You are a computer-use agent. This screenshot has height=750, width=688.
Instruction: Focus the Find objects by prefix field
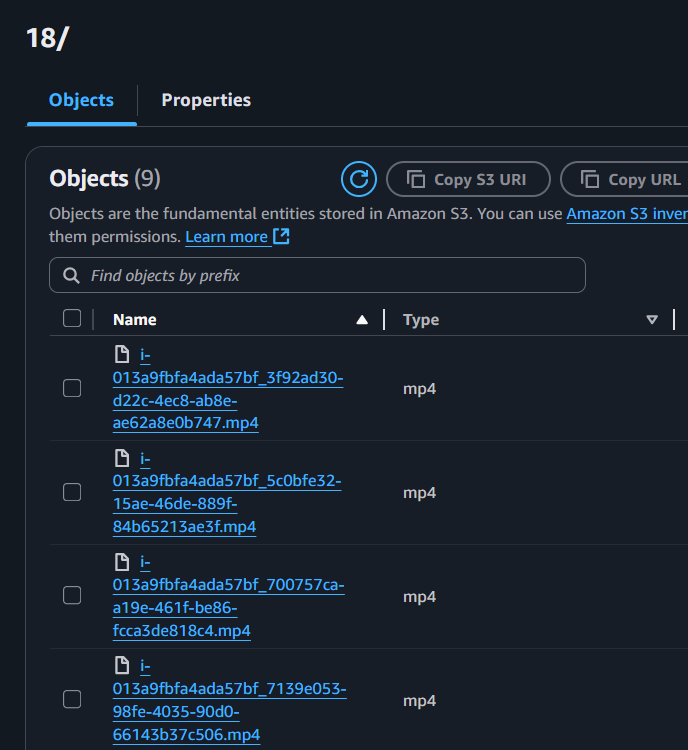tap(317, 275)
